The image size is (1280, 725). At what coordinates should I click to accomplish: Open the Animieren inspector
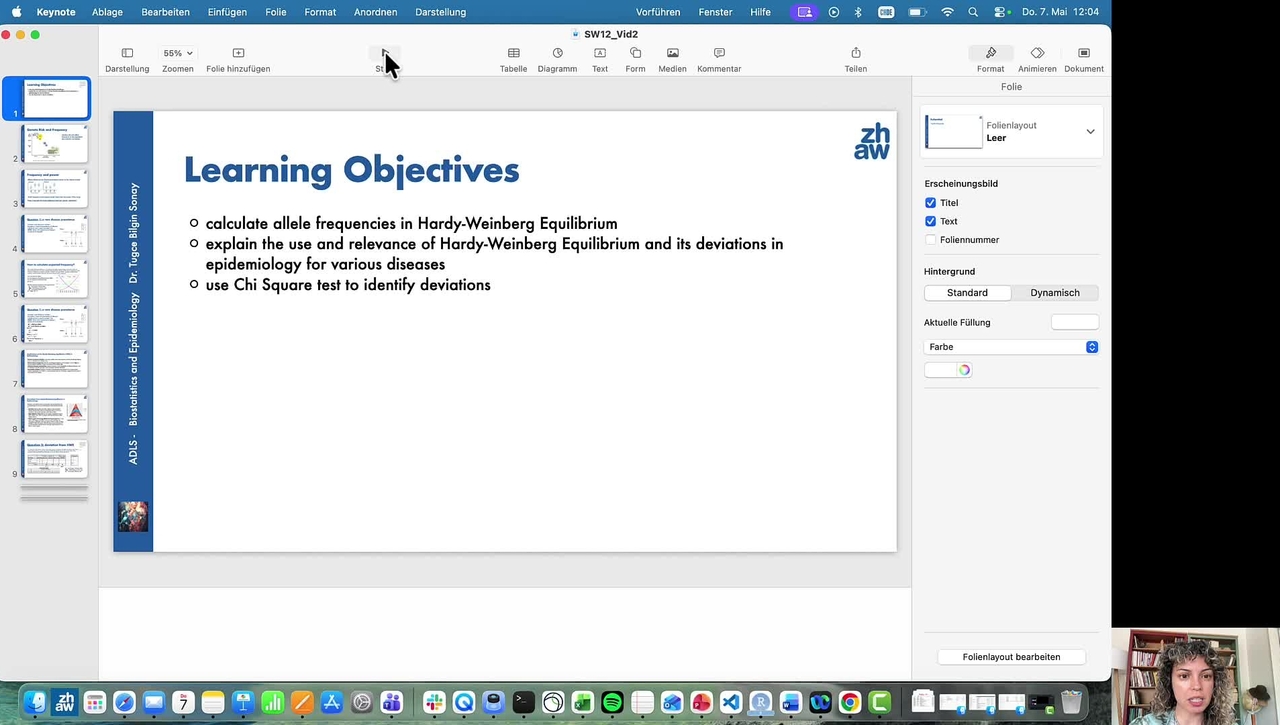coord(1037,60)
